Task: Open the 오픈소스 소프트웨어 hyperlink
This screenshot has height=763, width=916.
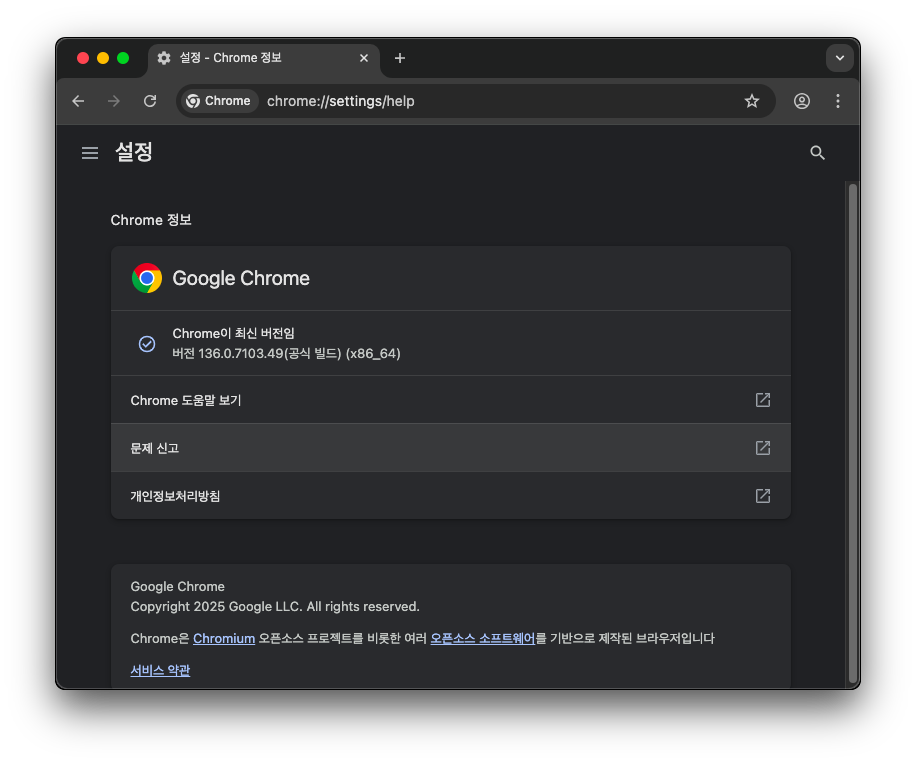Action: tap(483, 639)
